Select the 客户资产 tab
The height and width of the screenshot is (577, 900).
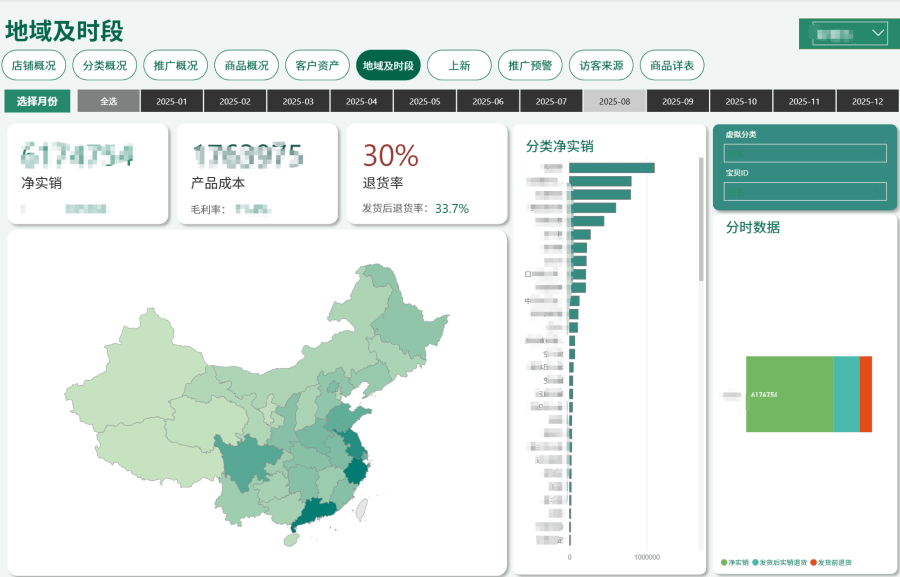(x=318, y=66)
